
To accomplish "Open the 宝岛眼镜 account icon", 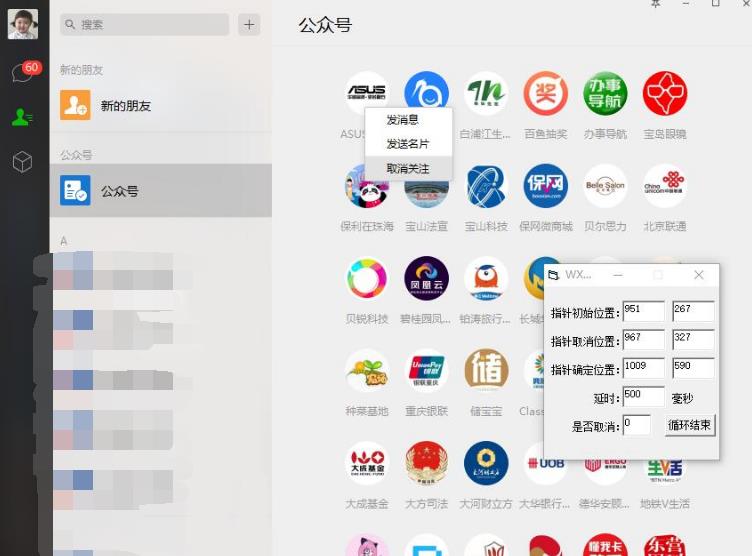I will point(664,94).
